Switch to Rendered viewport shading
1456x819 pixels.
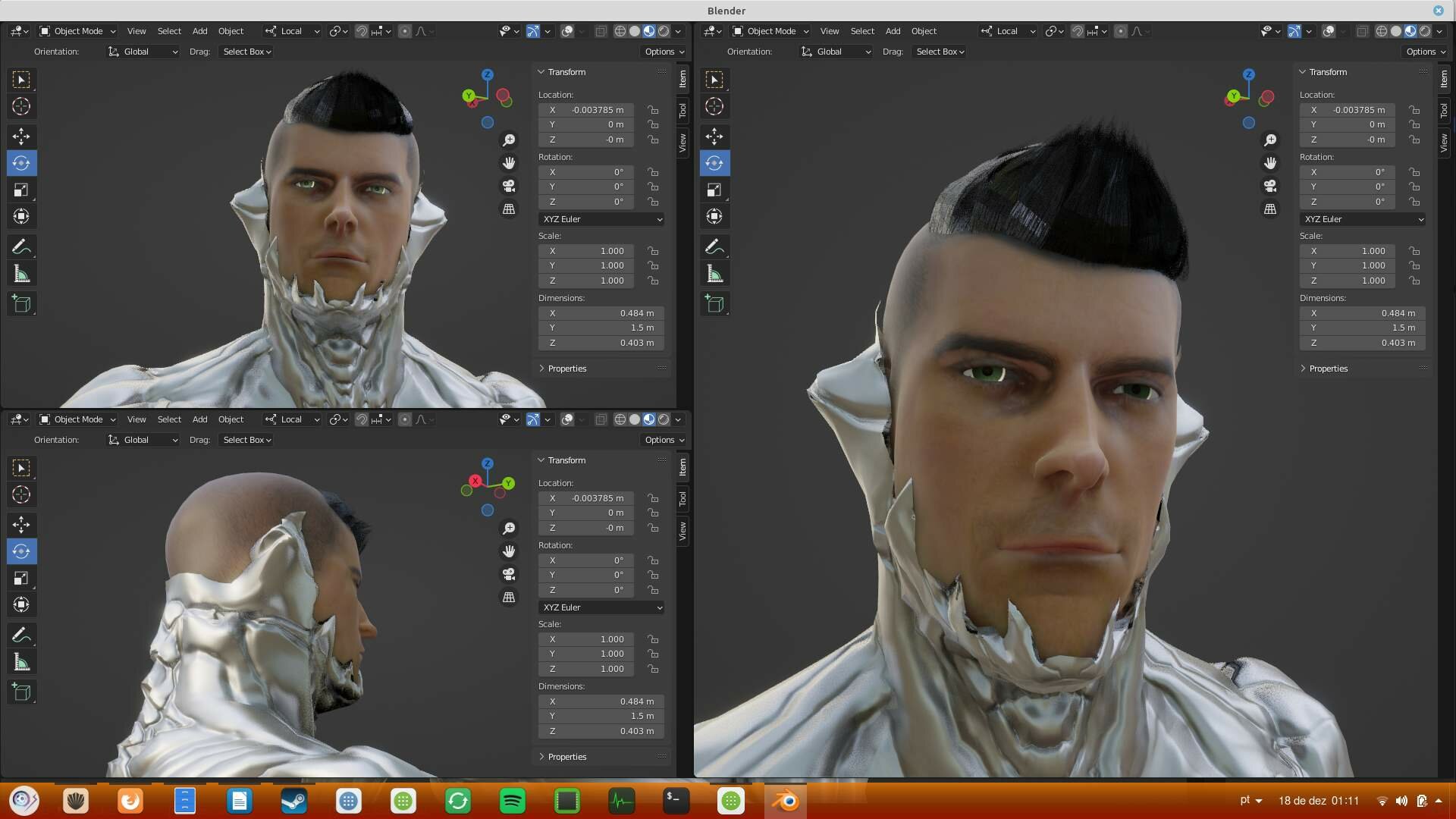(x=664, y=31)
